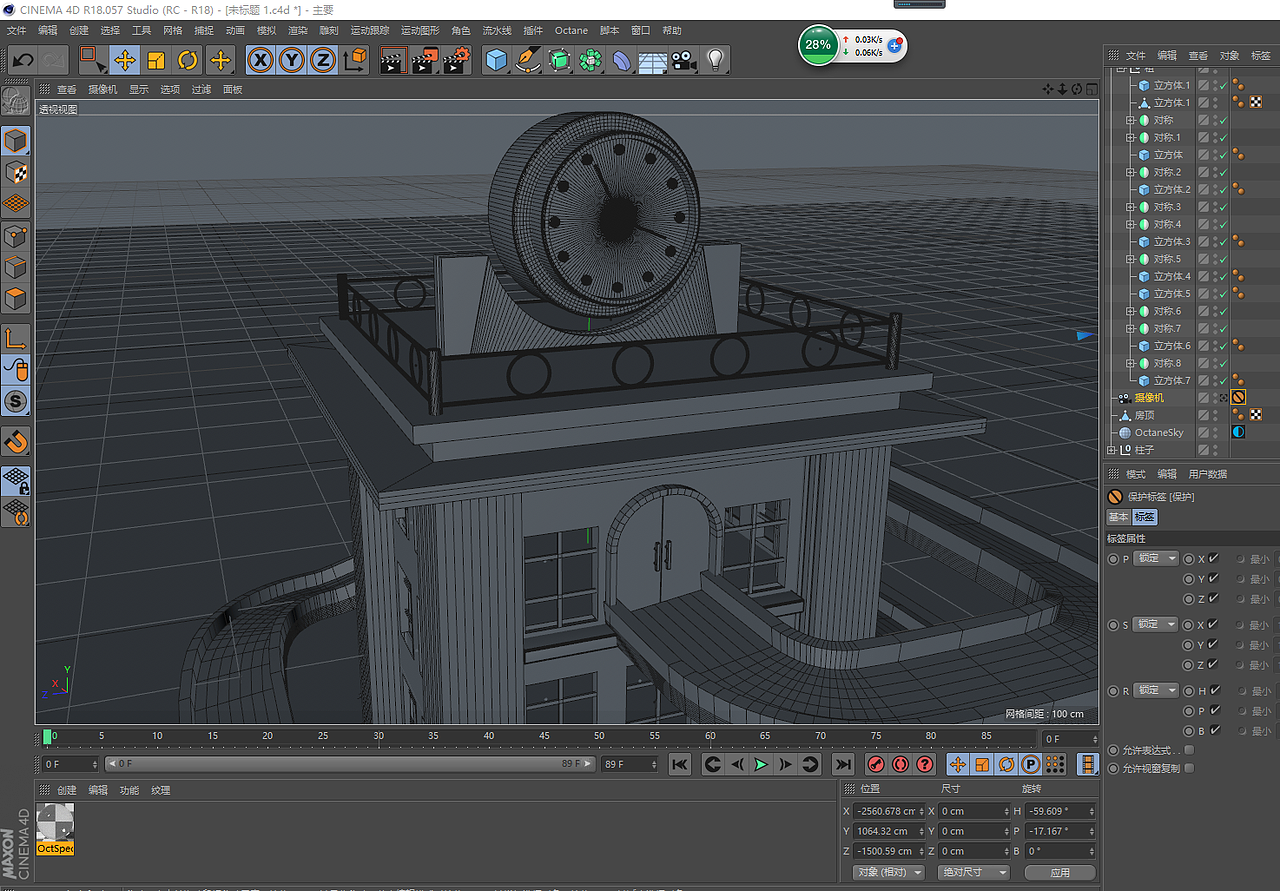
Task: Switch to the 标签 attribute tab
Action: point(1144,517)
